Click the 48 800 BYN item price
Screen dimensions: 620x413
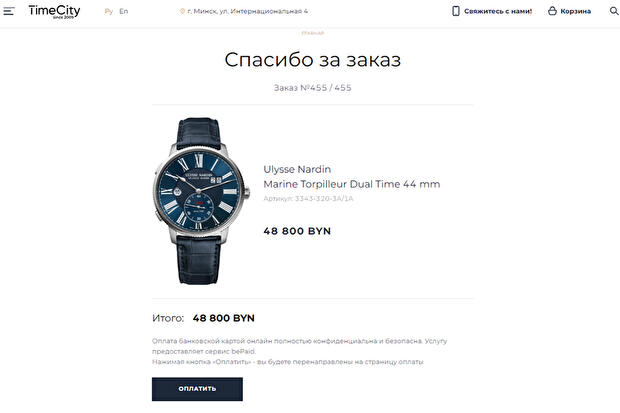[297, 231]
